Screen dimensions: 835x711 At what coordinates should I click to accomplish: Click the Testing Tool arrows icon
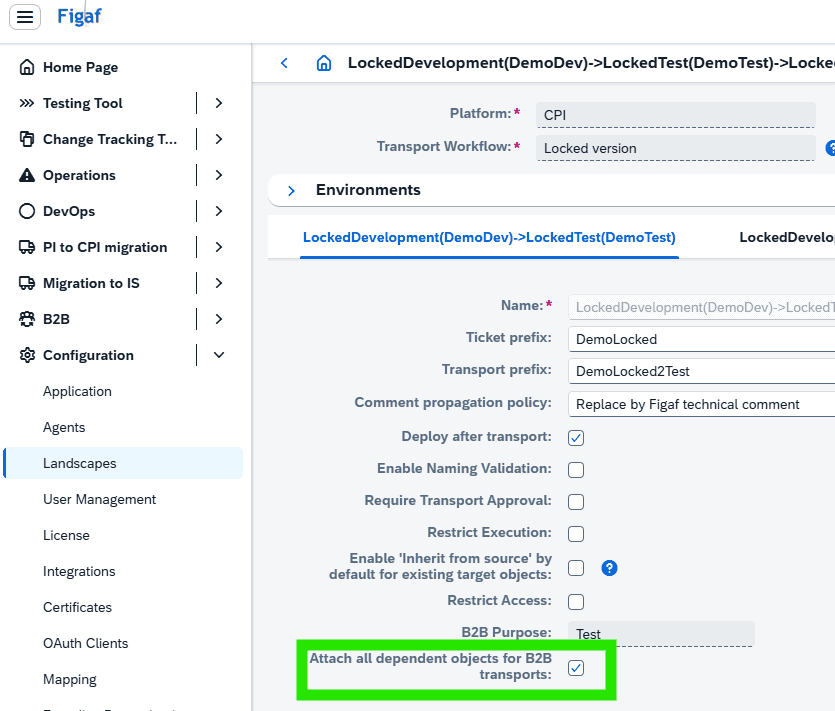27,103
